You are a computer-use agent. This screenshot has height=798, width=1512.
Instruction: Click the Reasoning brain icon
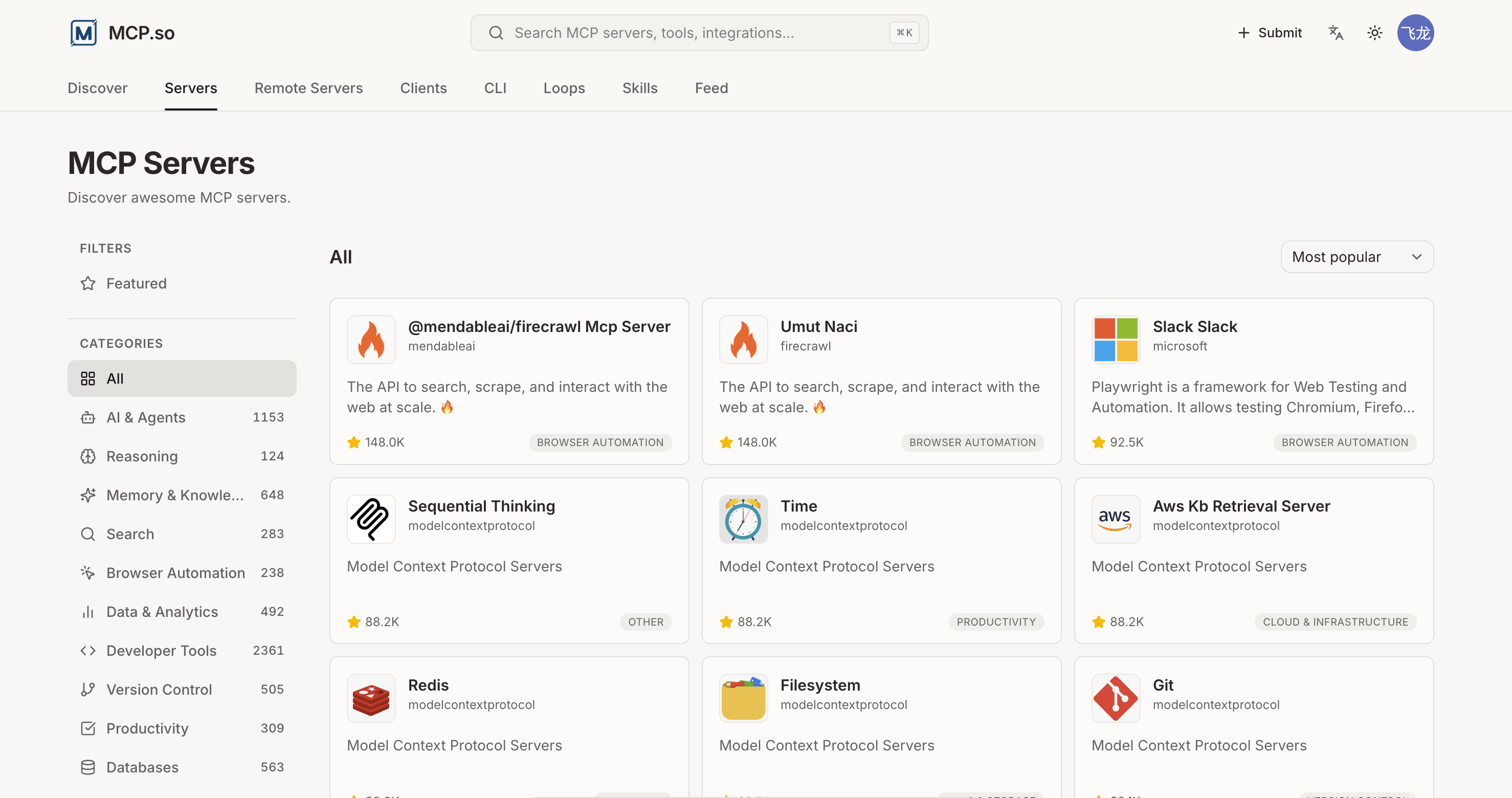pos(88,456)
